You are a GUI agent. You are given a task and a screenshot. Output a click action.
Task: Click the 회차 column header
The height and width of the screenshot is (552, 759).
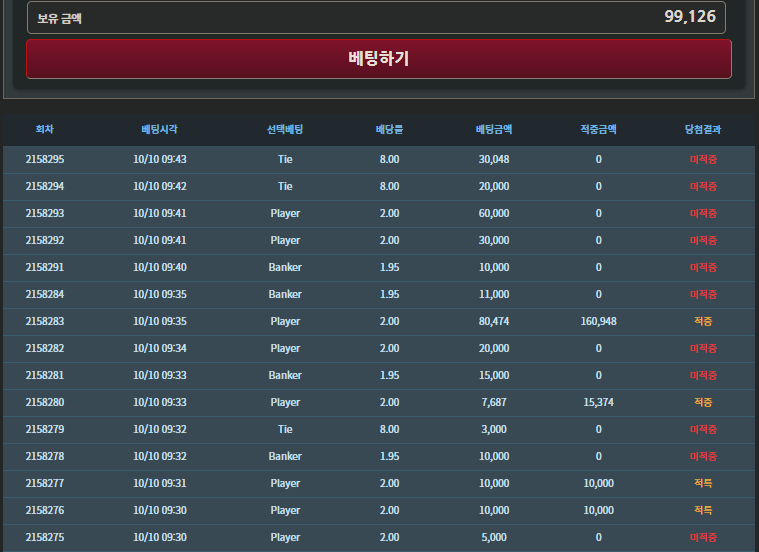click(x=45, y=129)
